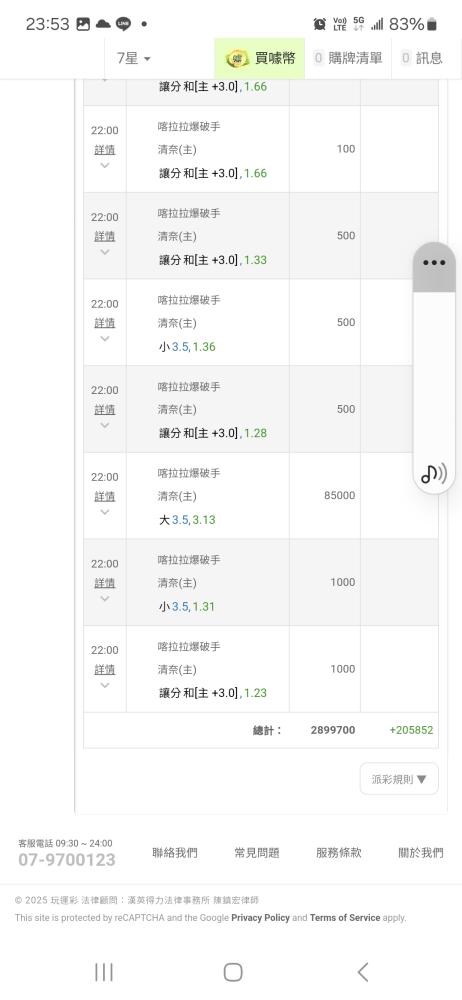Tap the gold coin icon beside 買噱幣
The image size is (462, 1000).
click(x=237, y=59)
